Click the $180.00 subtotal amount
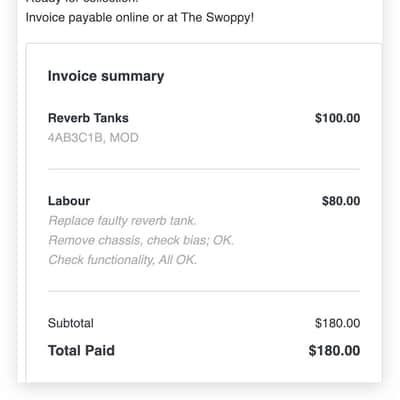400x400 pixels. [338, 323]
